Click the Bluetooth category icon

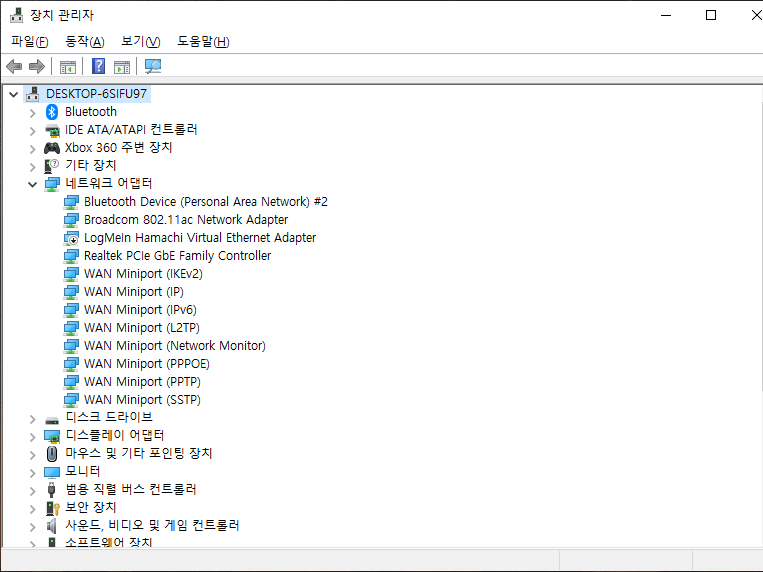pos(52,112)
